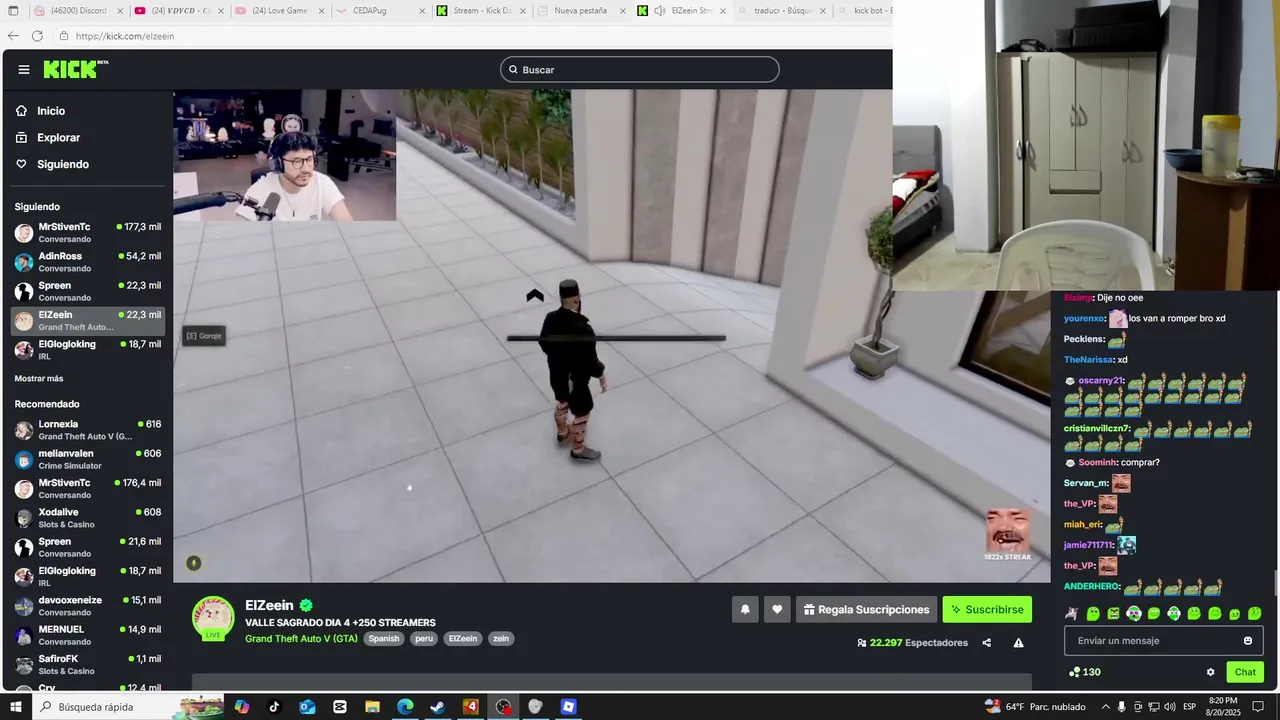The image size is (1280, 720).
Task: Click the zein tag
Action: [501, 638]
